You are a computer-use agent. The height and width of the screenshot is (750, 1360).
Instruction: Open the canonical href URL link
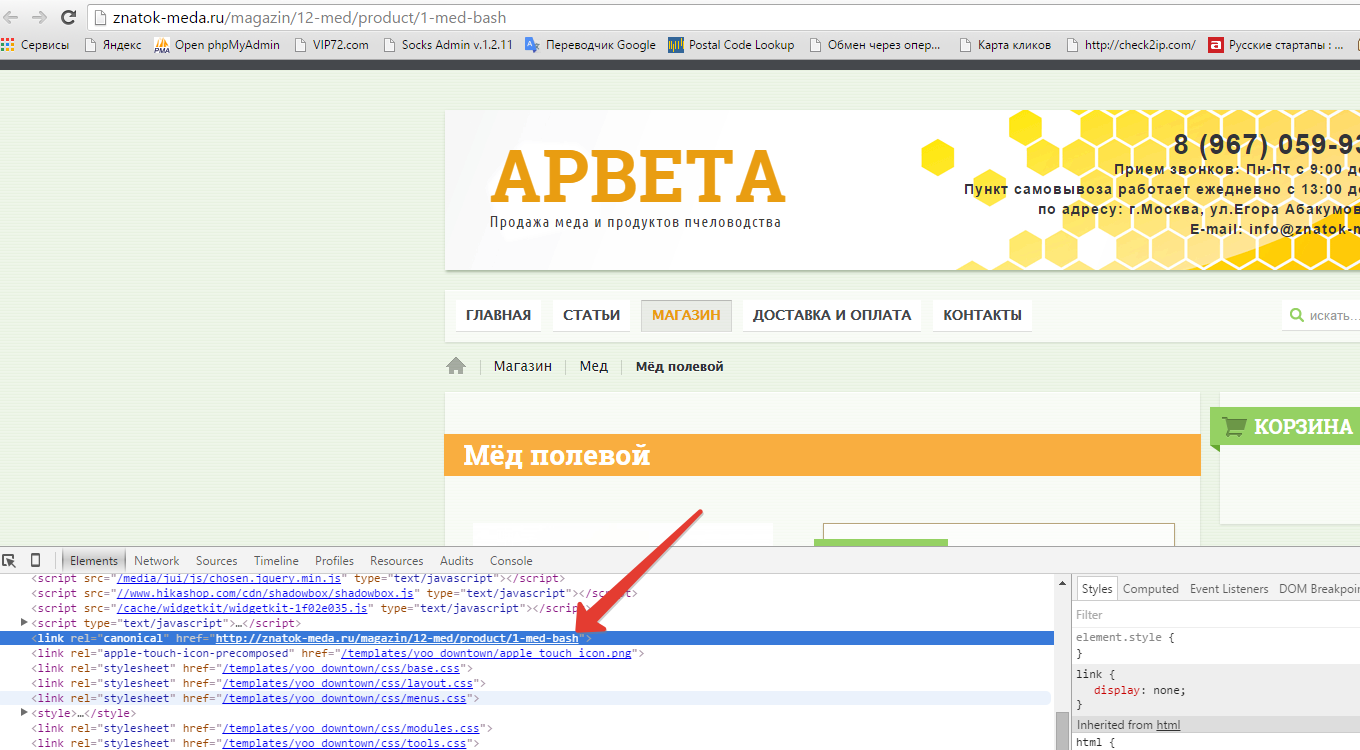(397, 638)
